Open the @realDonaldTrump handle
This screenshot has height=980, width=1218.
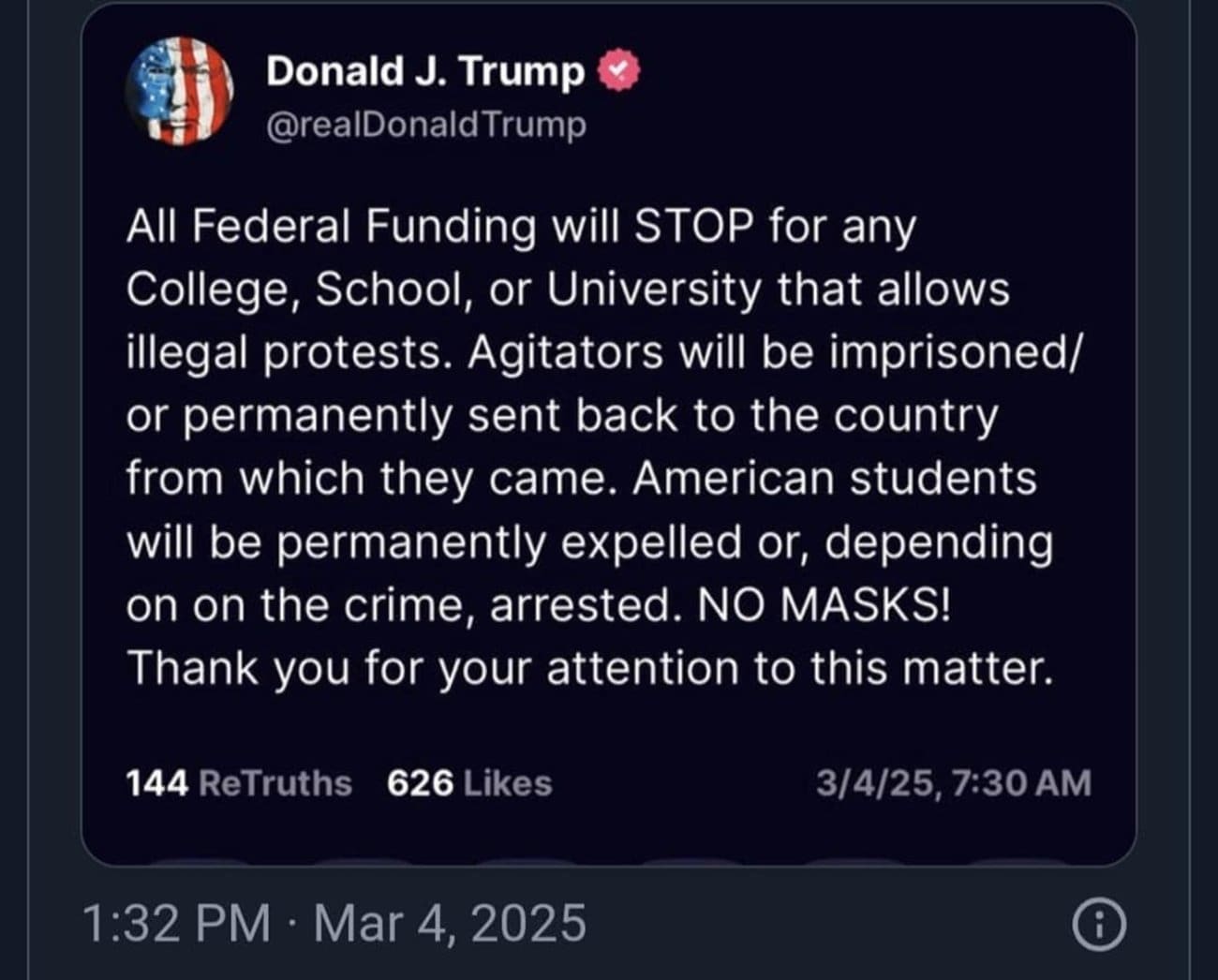pos(426,125)
